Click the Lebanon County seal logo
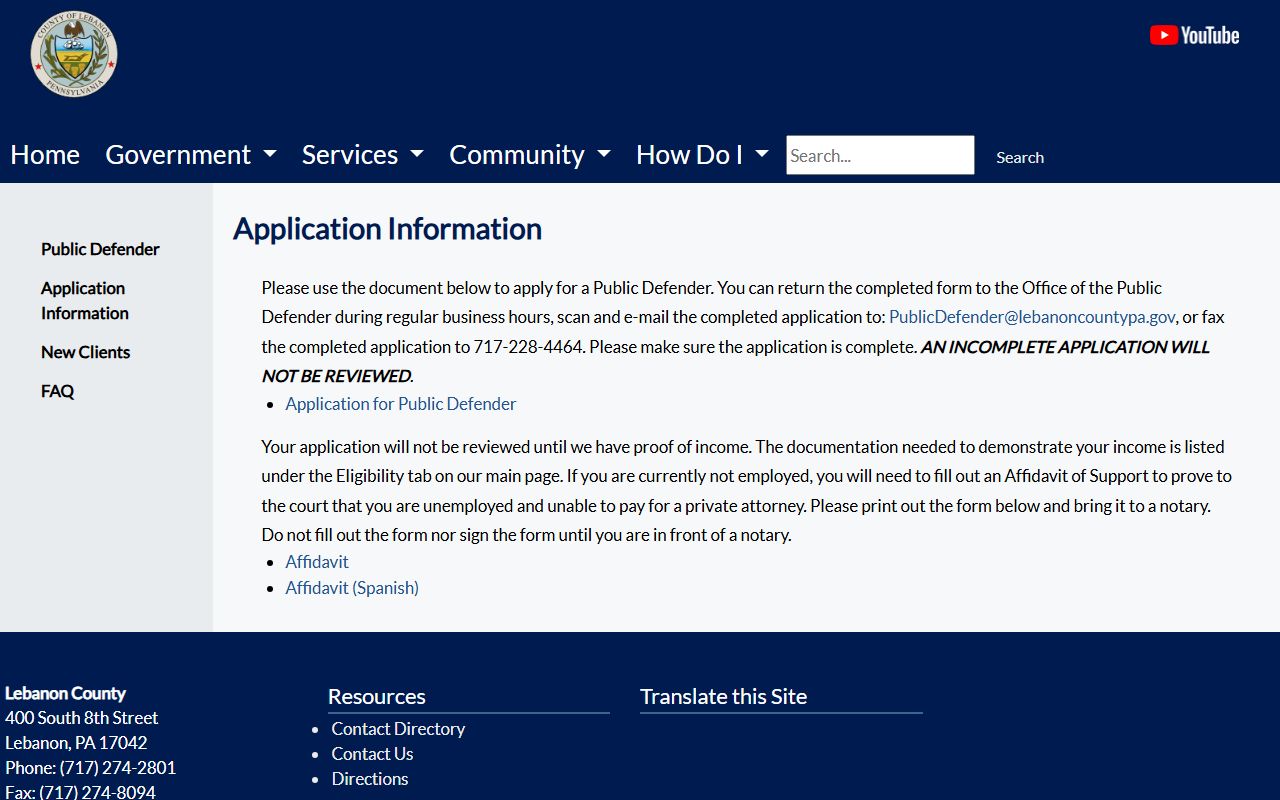The height and width of the screenshot is (800, 1280). [x=74, y=55]
